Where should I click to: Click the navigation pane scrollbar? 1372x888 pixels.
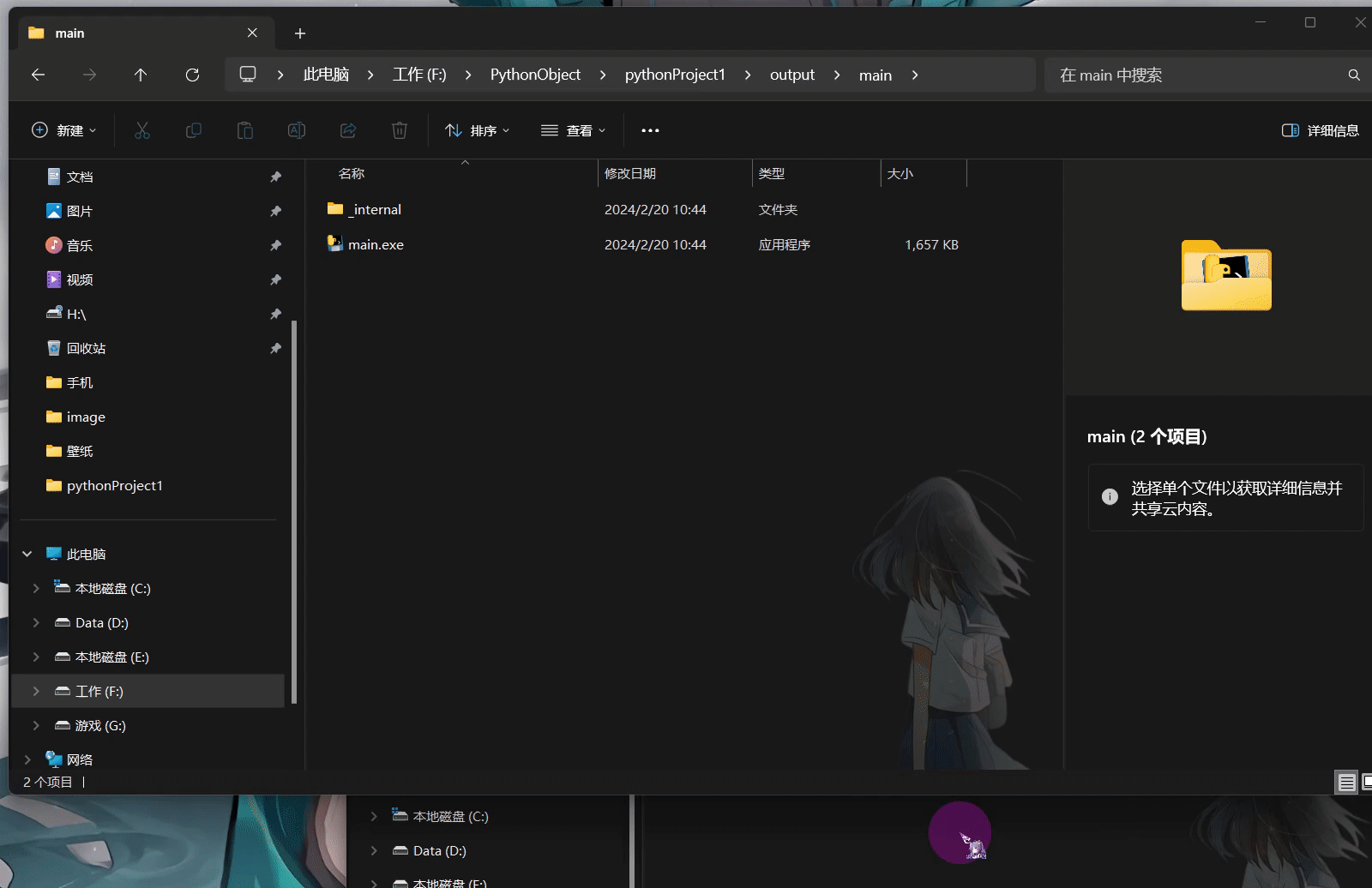(294, 512)
